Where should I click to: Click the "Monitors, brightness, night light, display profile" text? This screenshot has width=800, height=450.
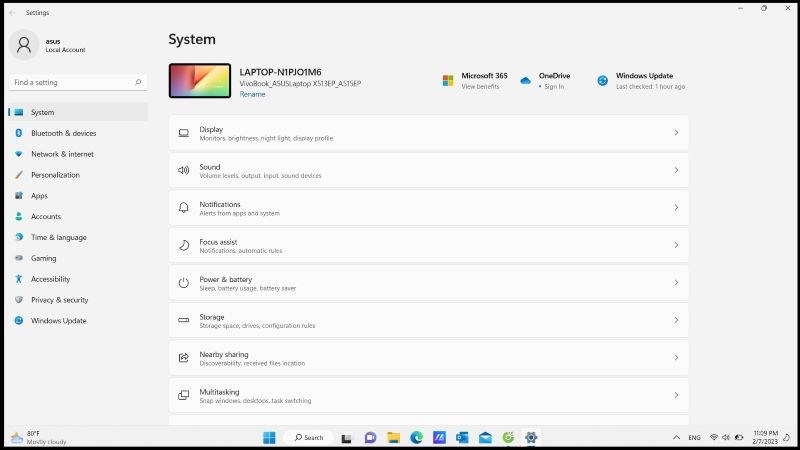[x=266, y=138]
